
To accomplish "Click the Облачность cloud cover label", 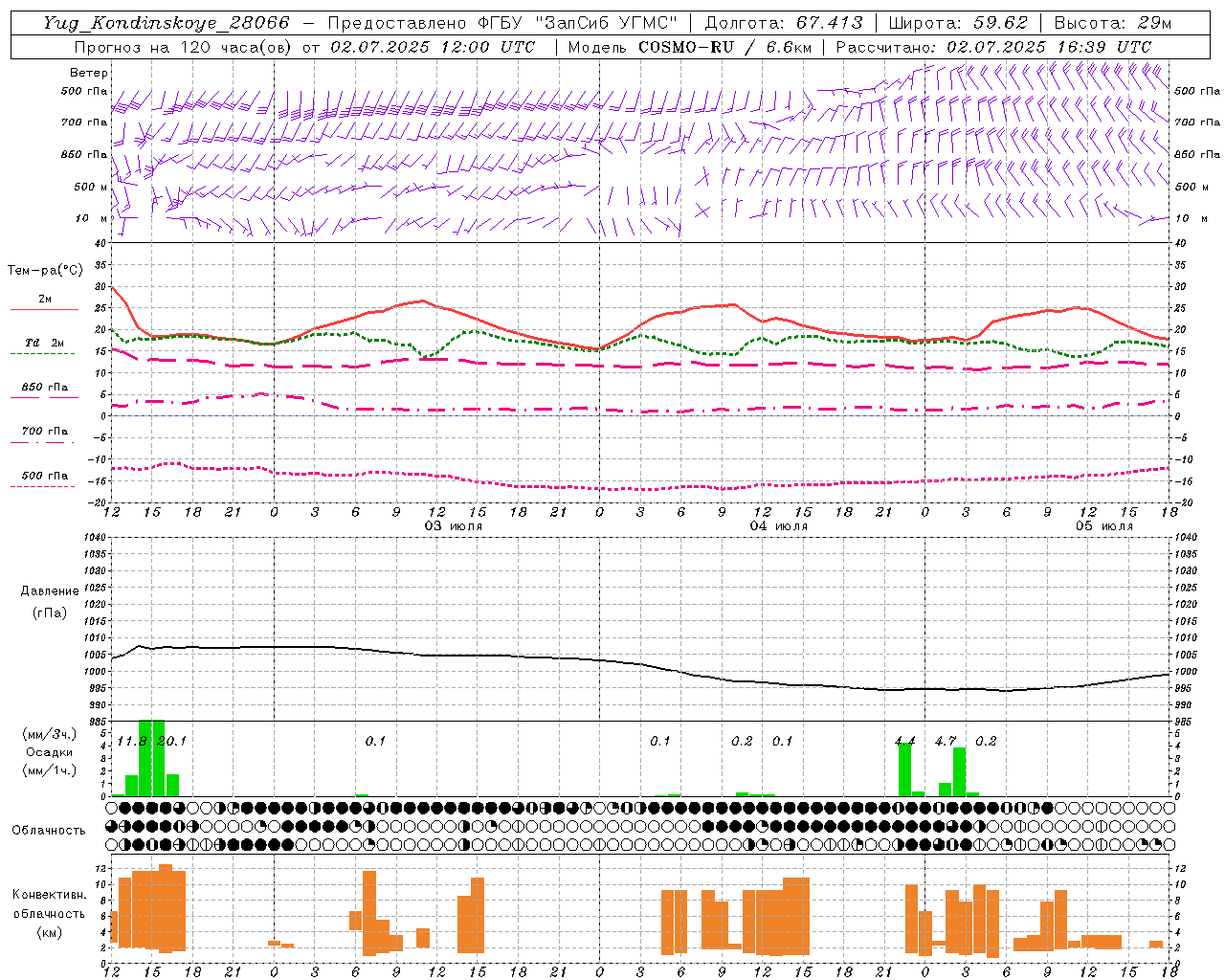I will tap(49, 831).
